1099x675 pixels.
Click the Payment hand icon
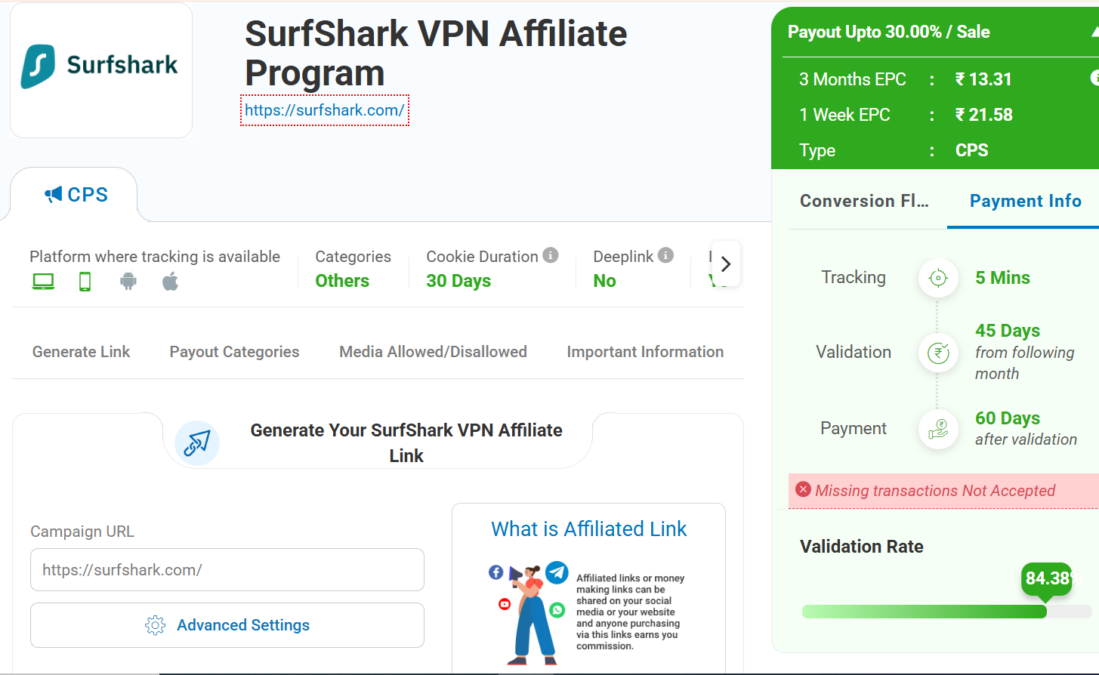(x=938, y=429)
